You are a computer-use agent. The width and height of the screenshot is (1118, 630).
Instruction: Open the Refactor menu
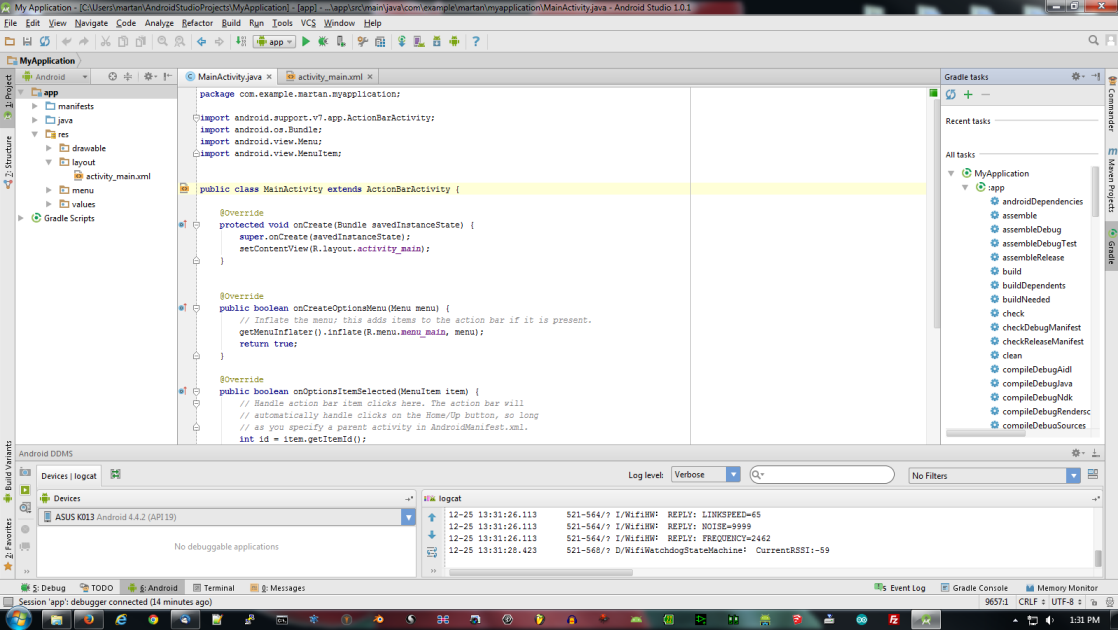tap(197, 22)
